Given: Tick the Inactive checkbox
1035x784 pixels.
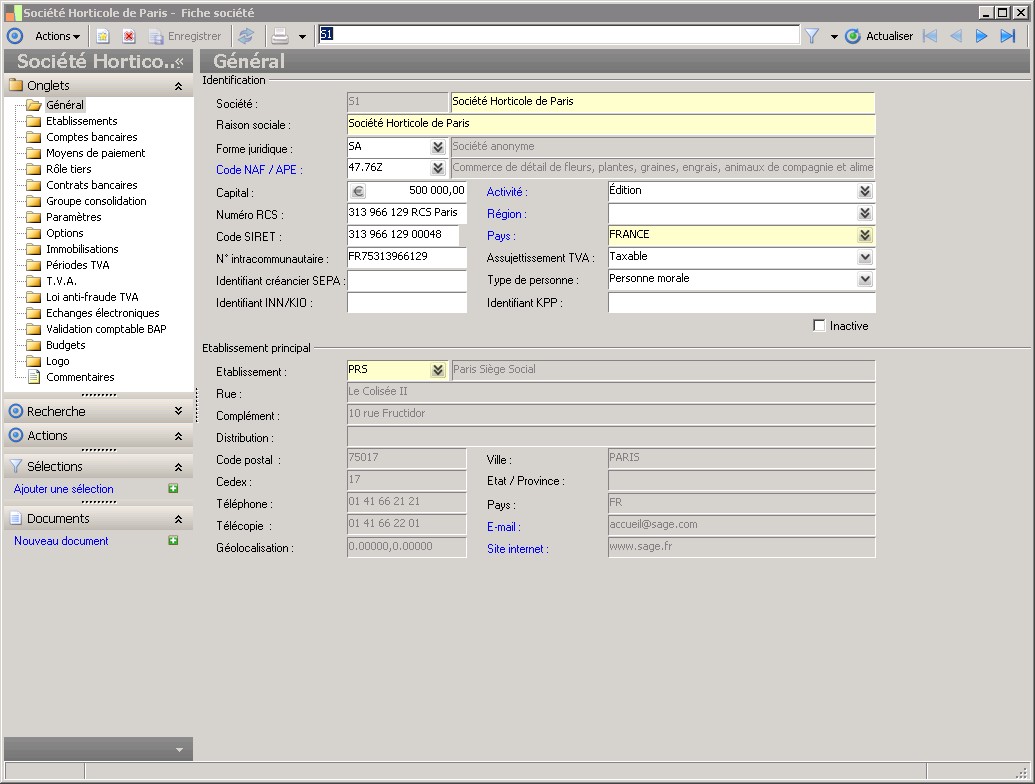Looking at the screenshot, I should coord(820,326).
